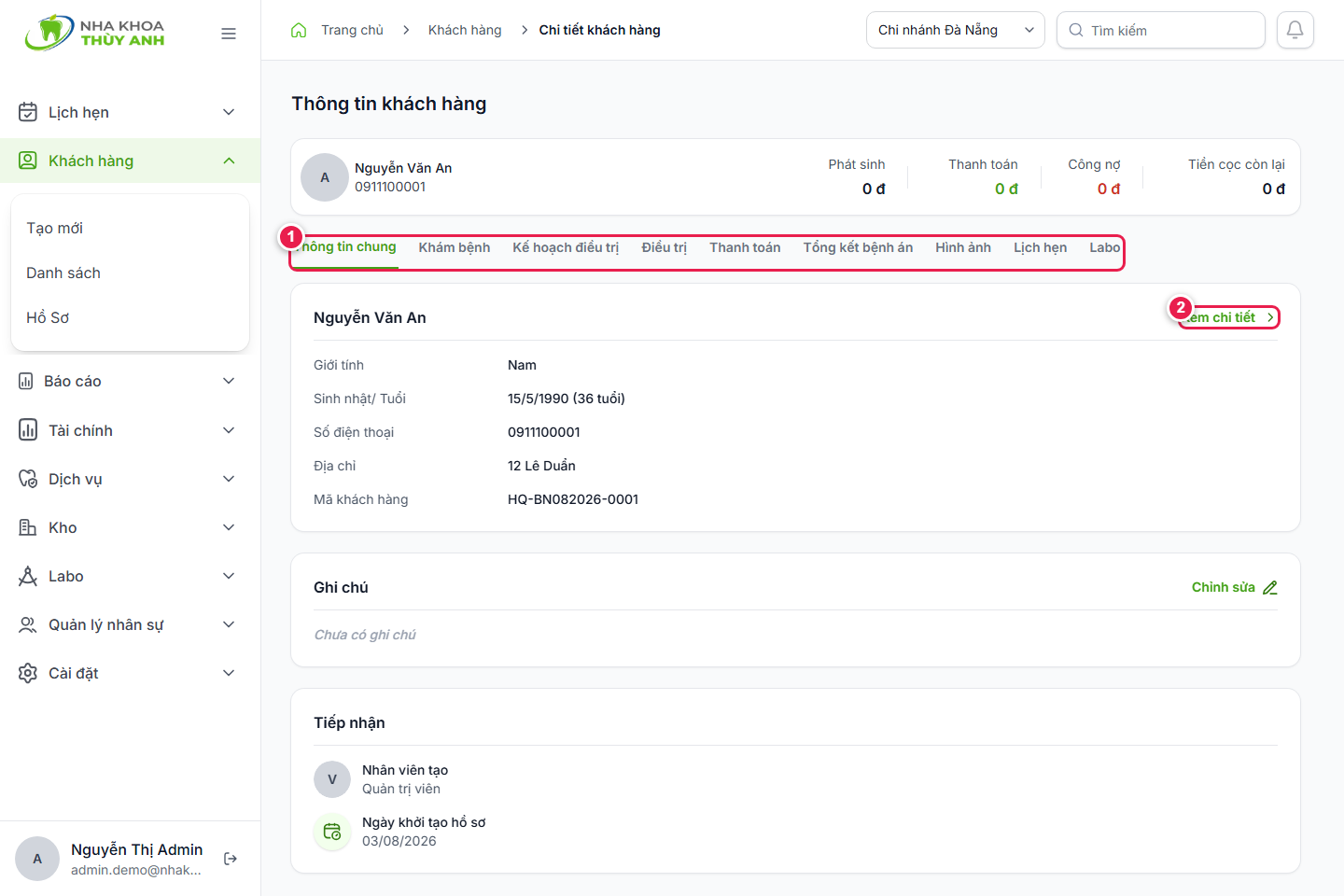Select the Labo tab
Image resolution: width=1344 pixels, height=896 pixels.
pyautogui.click(x=1105, y=247)
